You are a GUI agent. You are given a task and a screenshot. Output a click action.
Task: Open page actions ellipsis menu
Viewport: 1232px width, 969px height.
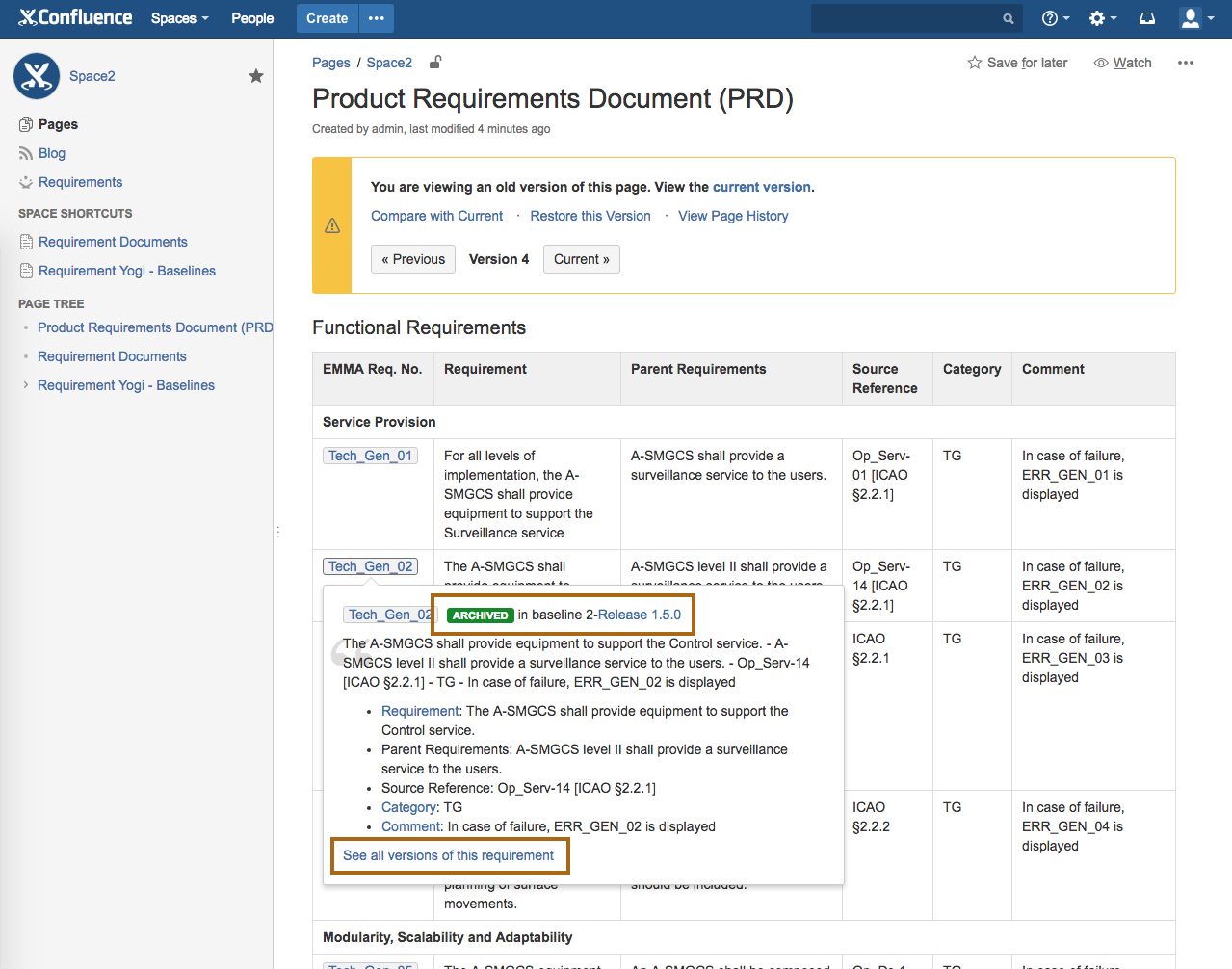pyautogui.click(x=1185, y=63)
